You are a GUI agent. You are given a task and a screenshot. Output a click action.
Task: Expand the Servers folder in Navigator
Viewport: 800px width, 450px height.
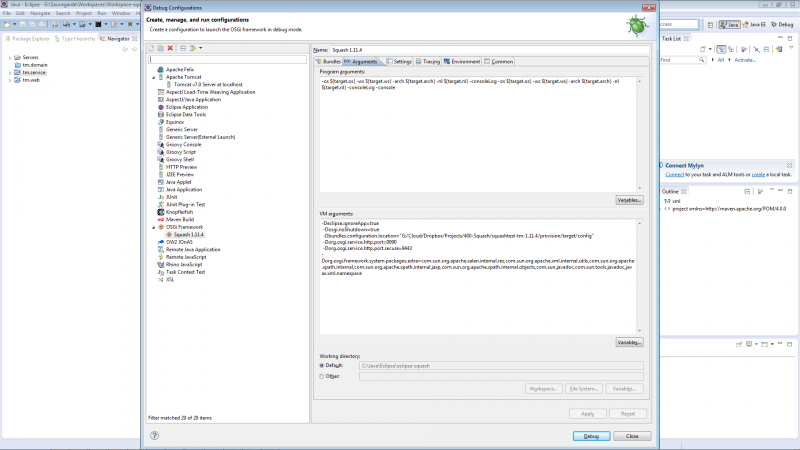tap(10, 58)
